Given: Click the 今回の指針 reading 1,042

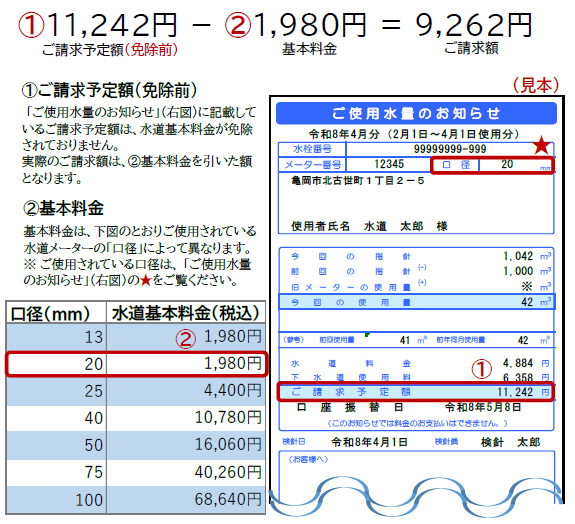Looking at the screenshot, I should pos(518,256).
